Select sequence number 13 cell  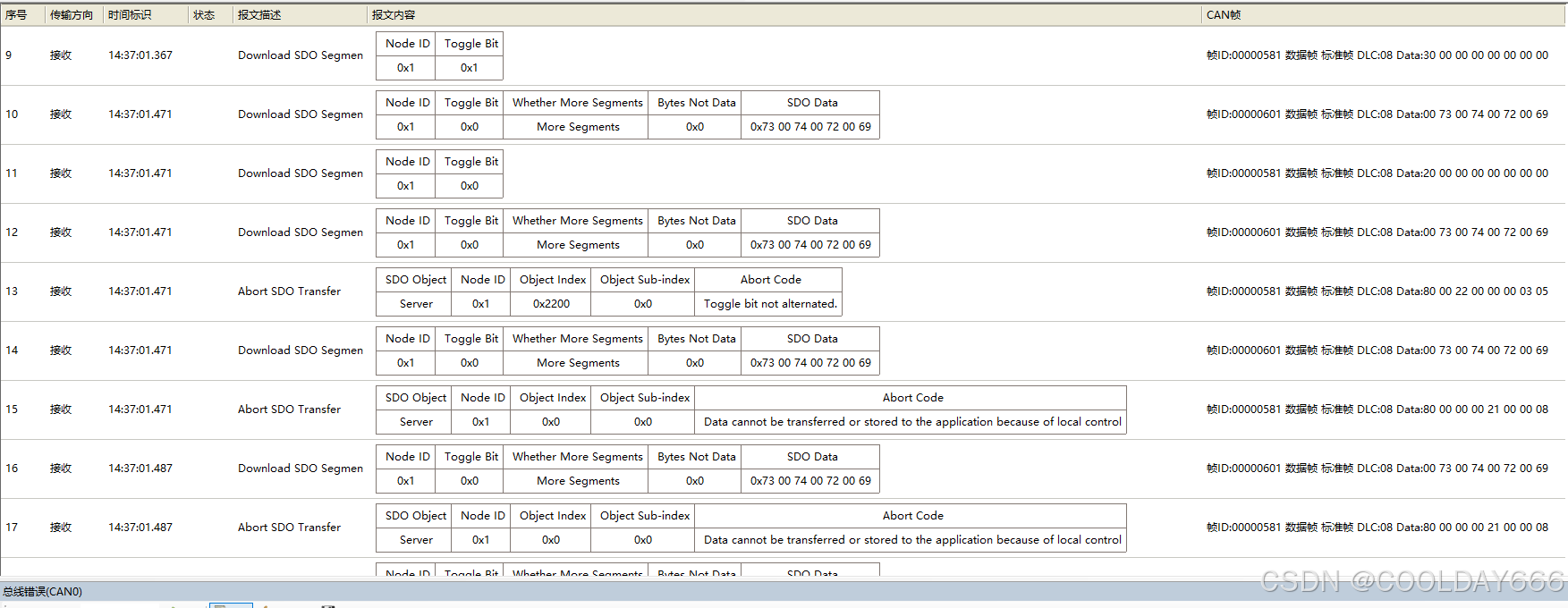click(x=12, y=291)
